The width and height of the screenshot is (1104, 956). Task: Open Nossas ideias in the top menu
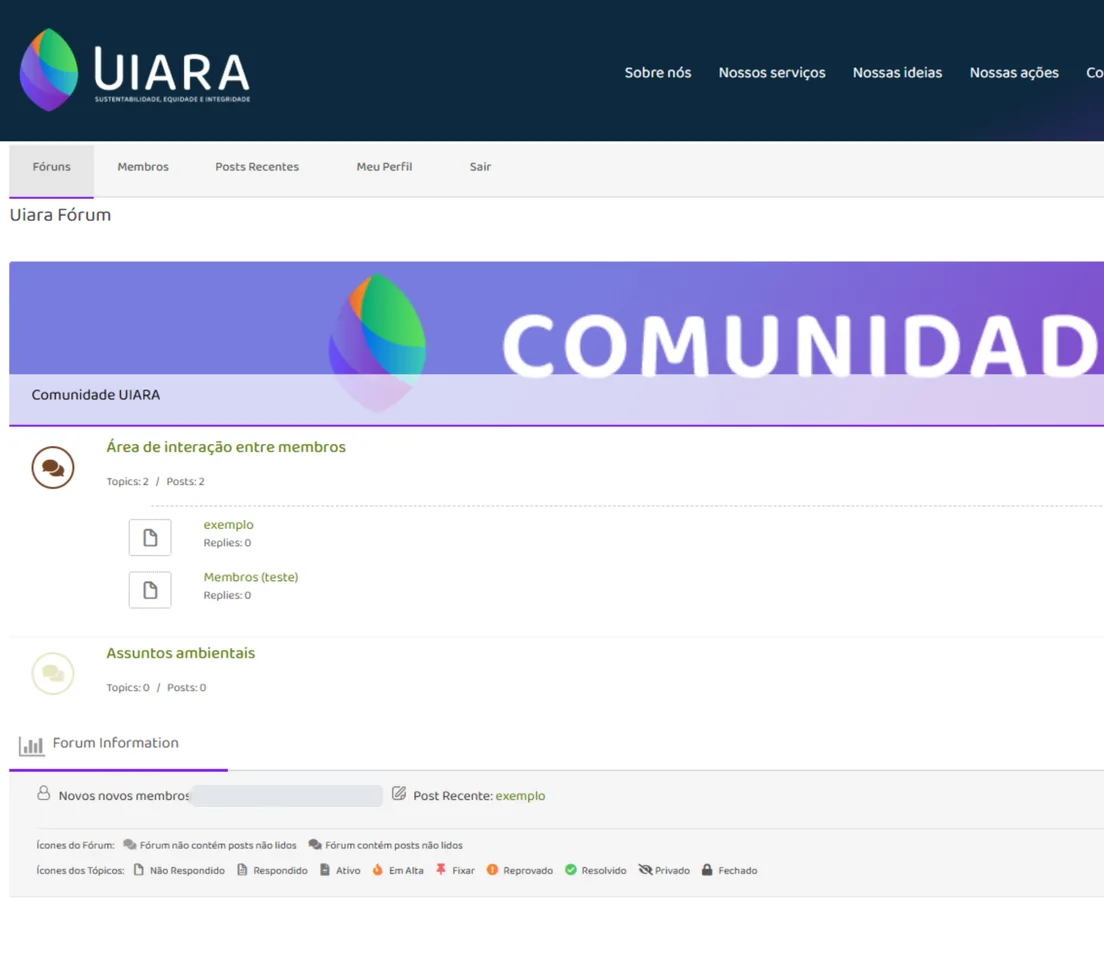tap(897, 73)
